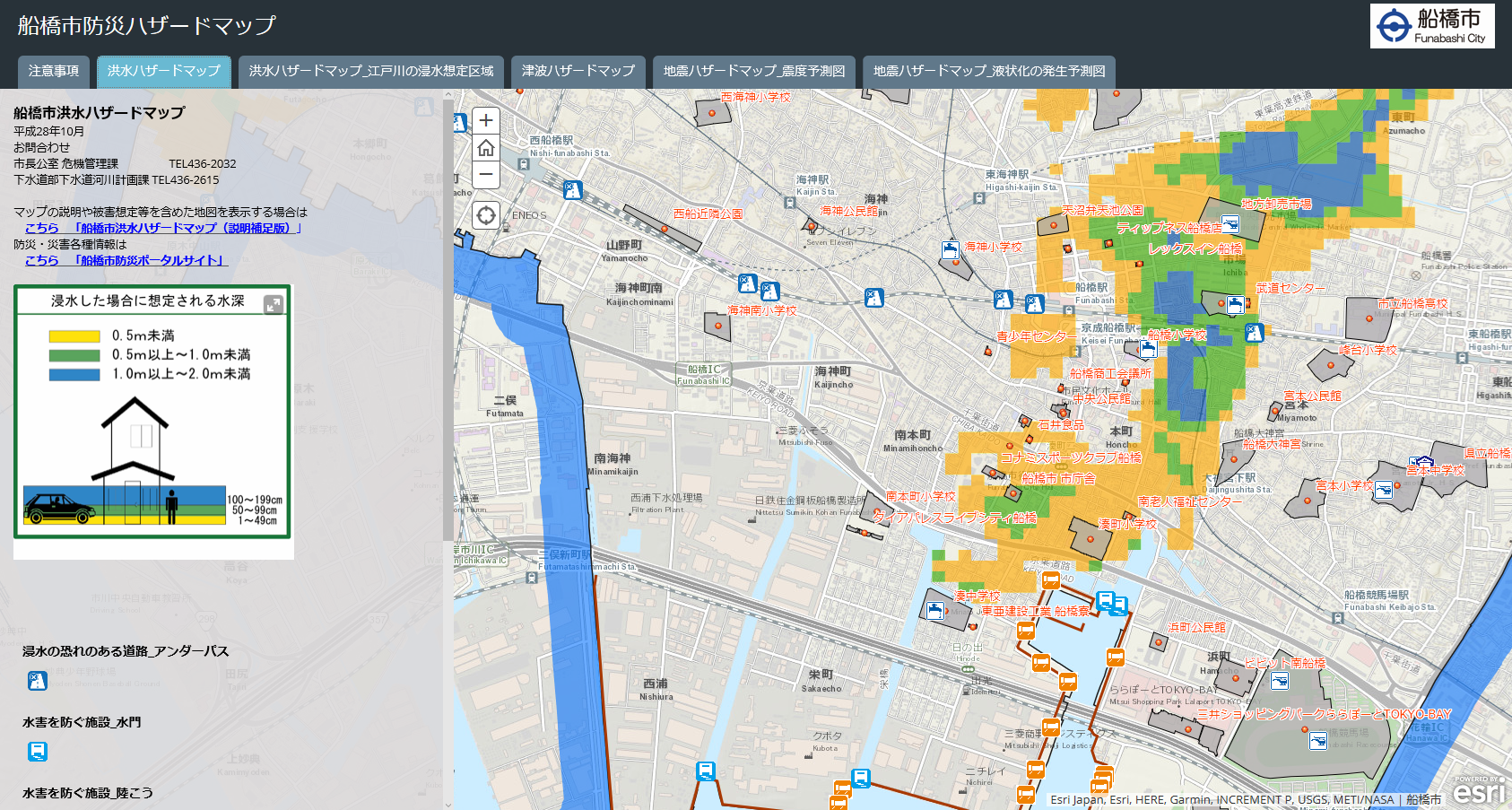Enlarge the flood depth legend image
The height and width of the screenshot is (810, 1512).
click(274, 305)
